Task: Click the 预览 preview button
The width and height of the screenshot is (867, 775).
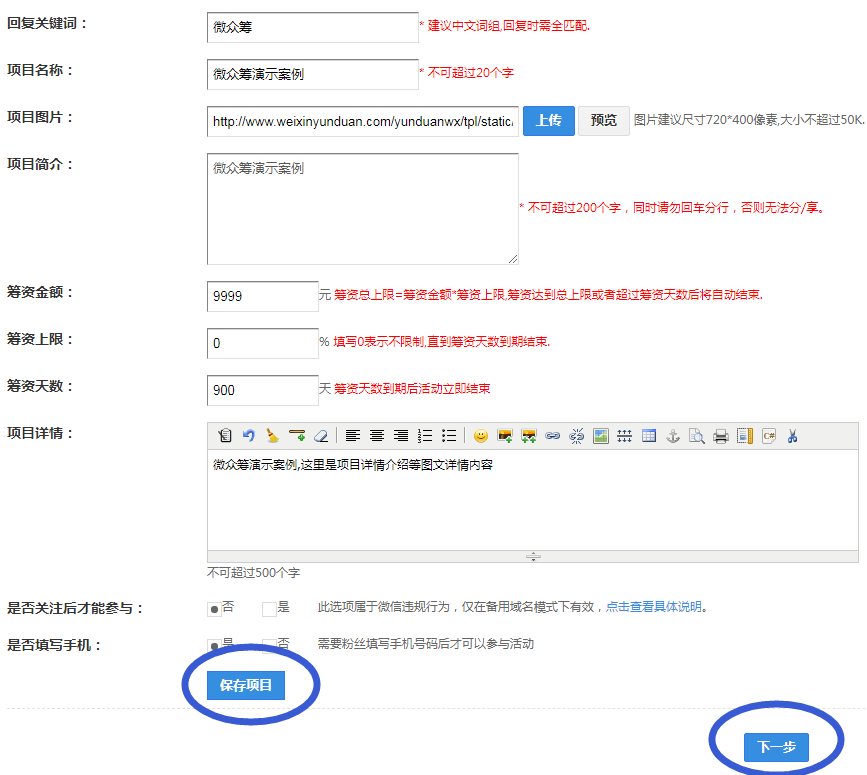Action: (604, 121)
